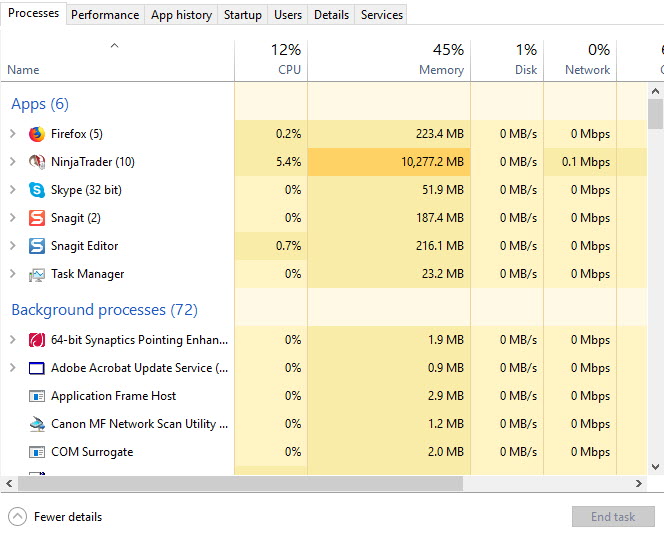Image resolution: width=664 pixels, height=541 pixels.
Task: Select the Snagit (2) app icon
Action: [37, 218]
